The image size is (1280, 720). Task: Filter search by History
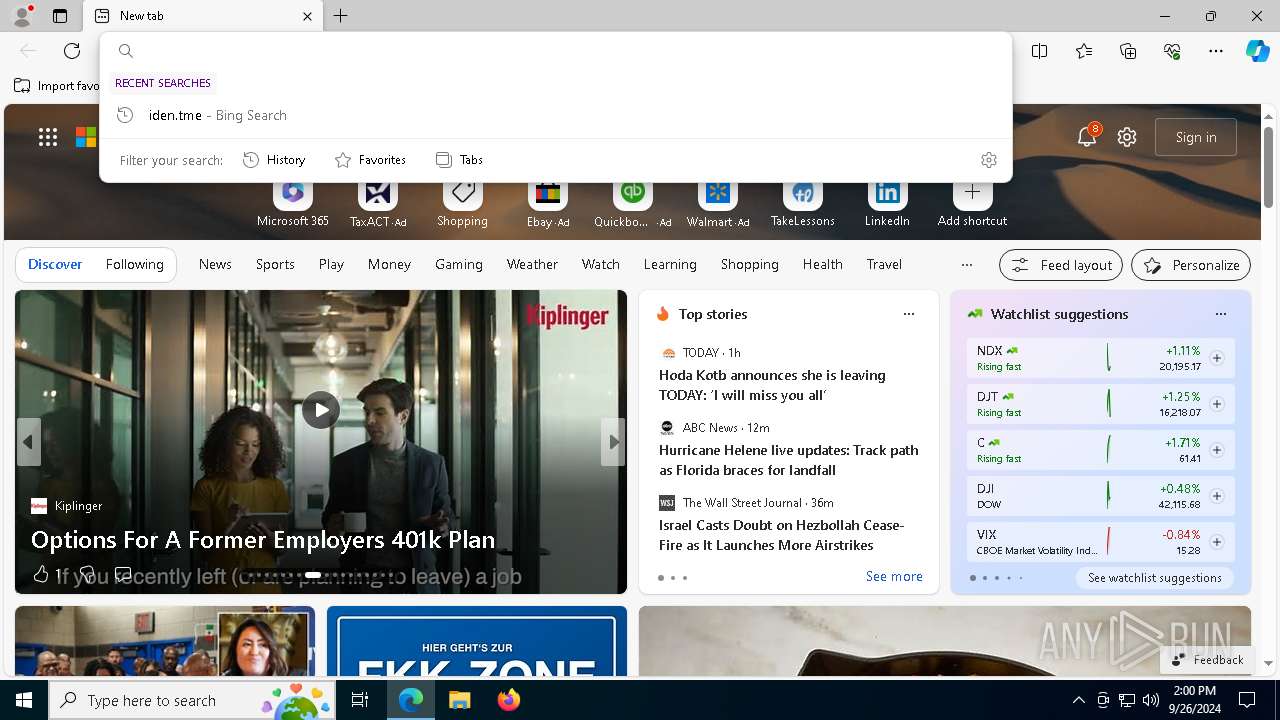274,160
